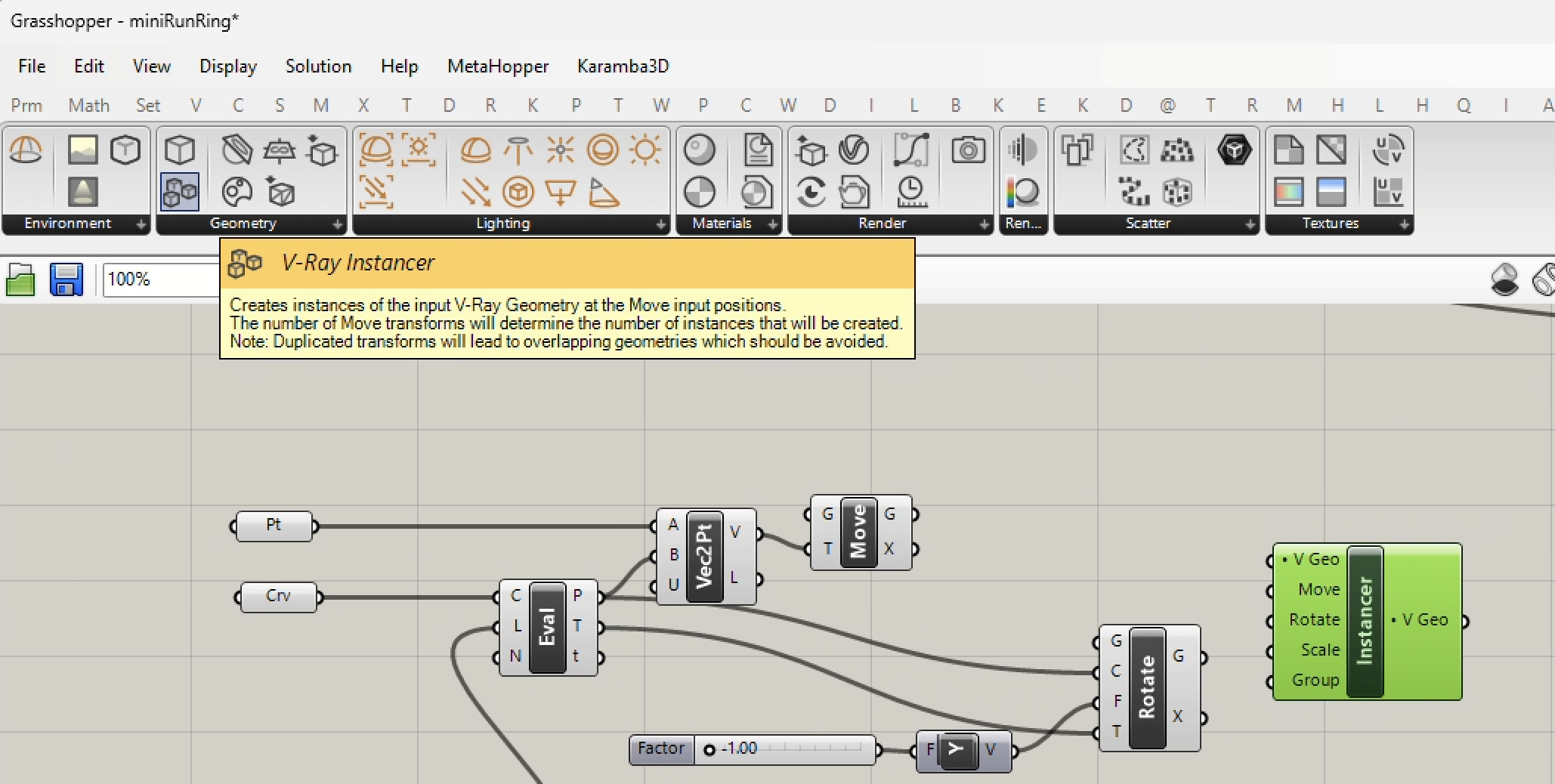This screenshot has width=1555, height=784.
Task: Click the clock timeline icon in Render
Action: (x=911, y=192)
